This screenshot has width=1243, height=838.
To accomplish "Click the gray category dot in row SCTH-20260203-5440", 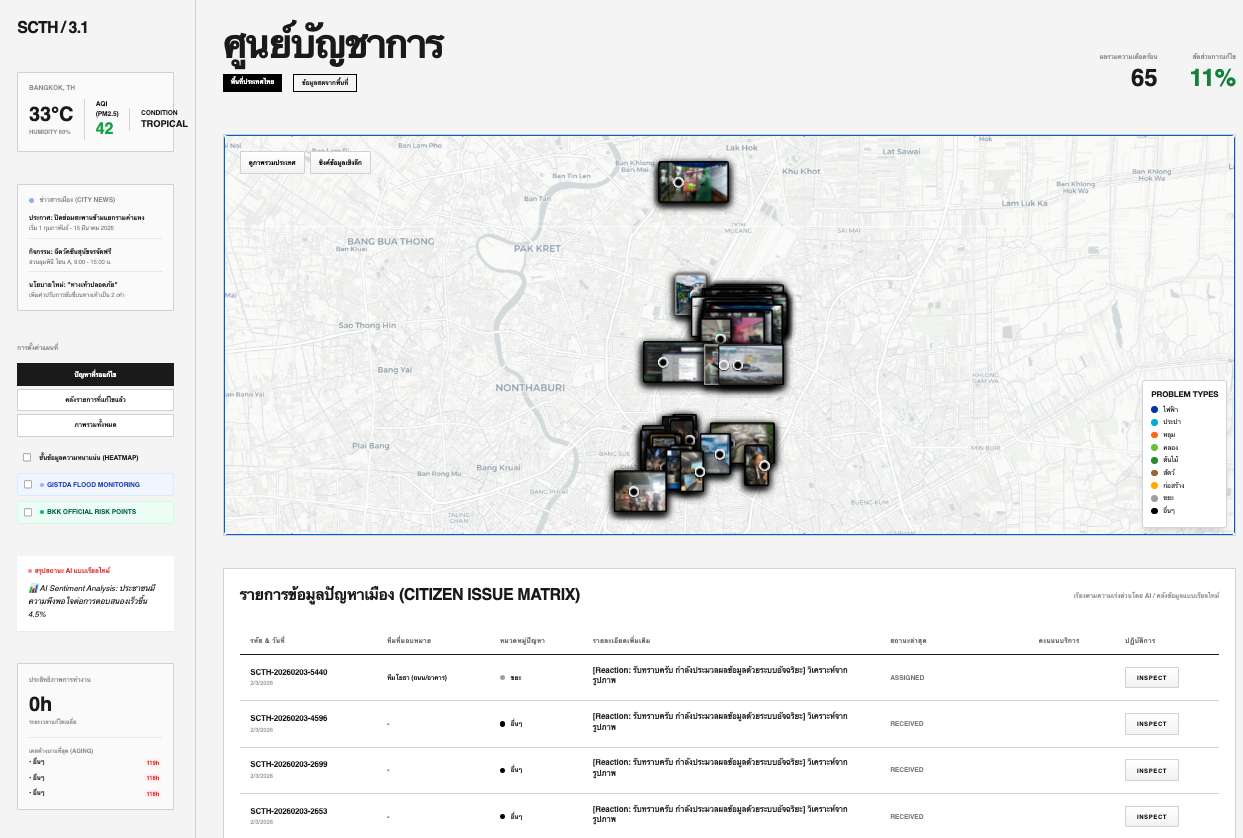I will 502,677.
